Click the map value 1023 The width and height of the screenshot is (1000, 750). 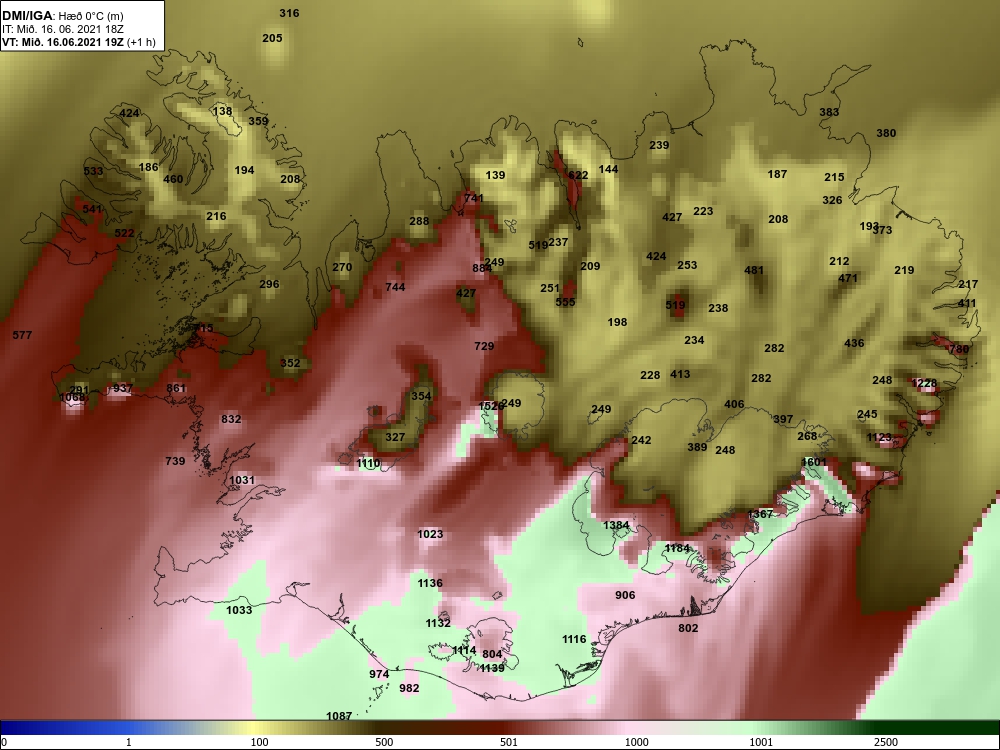point(430,534)
